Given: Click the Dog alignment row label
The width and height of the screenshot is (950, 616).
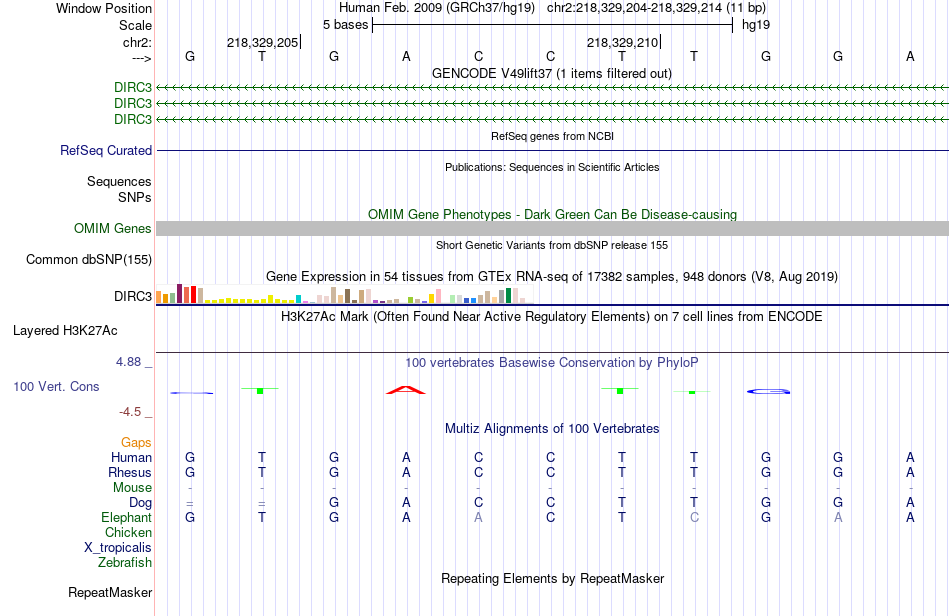Looking at the screenshot, I should pos(140,502).
